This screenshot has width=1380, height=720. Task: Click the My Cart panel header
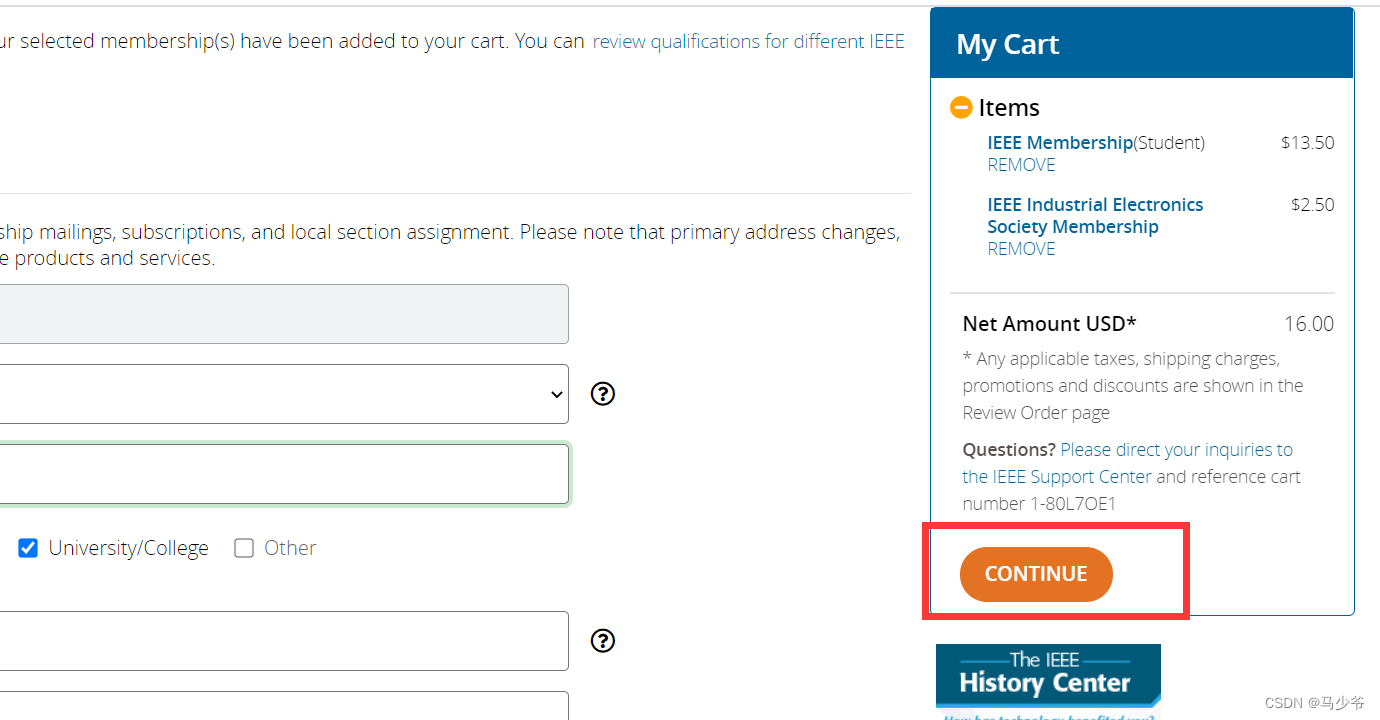[x=1140, y=44]
